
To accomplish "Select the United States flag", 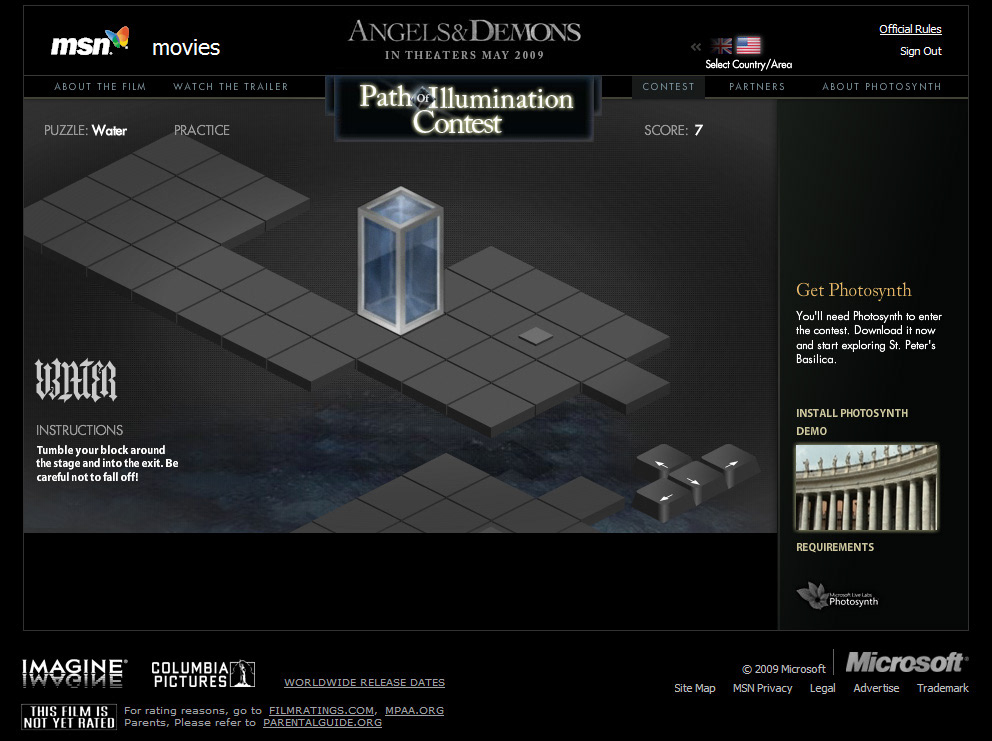I will [748, 46].
